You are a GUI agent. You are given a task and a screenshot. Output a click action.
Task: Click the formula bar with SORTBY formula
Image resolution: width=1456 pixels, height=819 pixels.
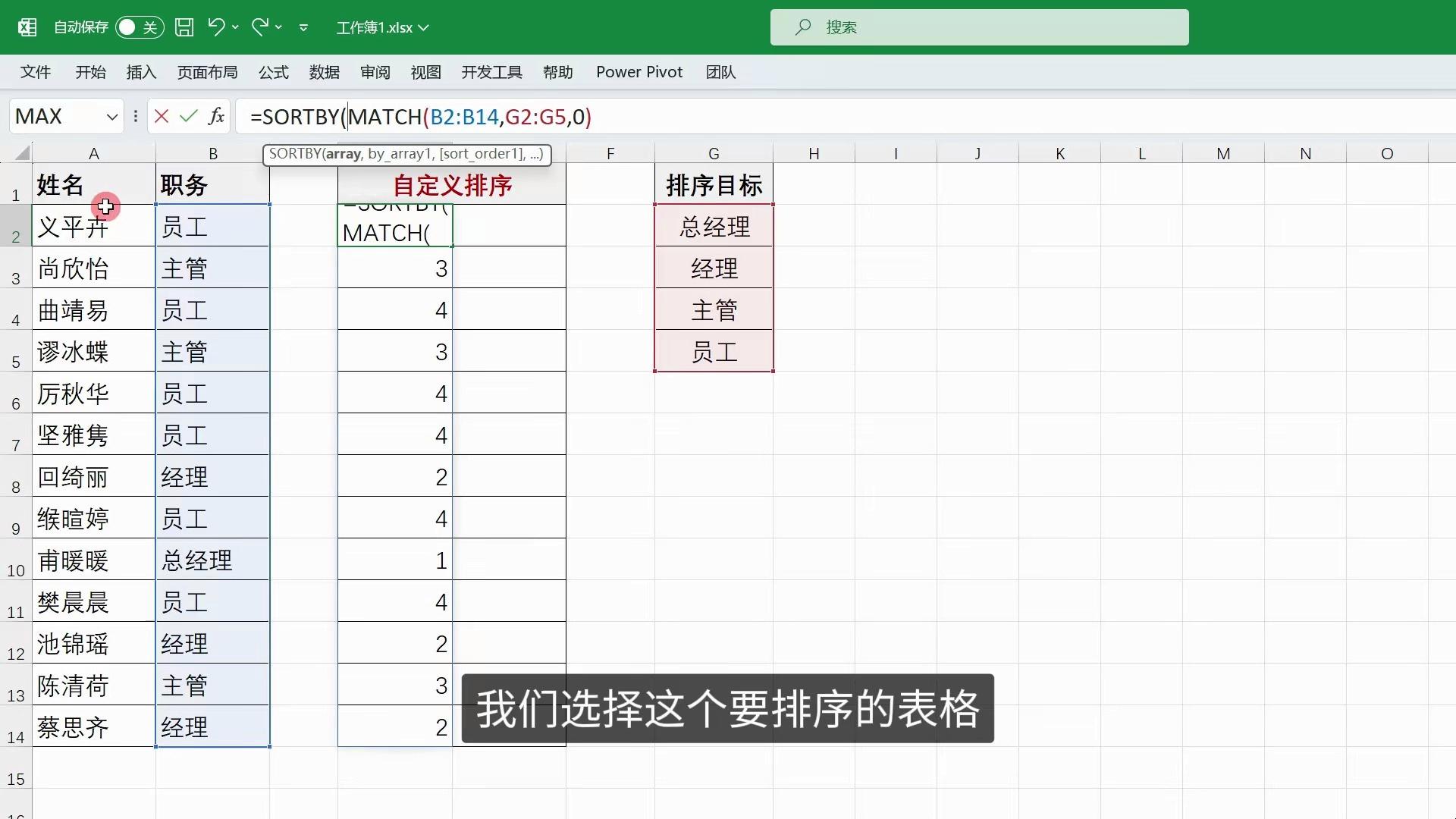(x=846, y=117)
